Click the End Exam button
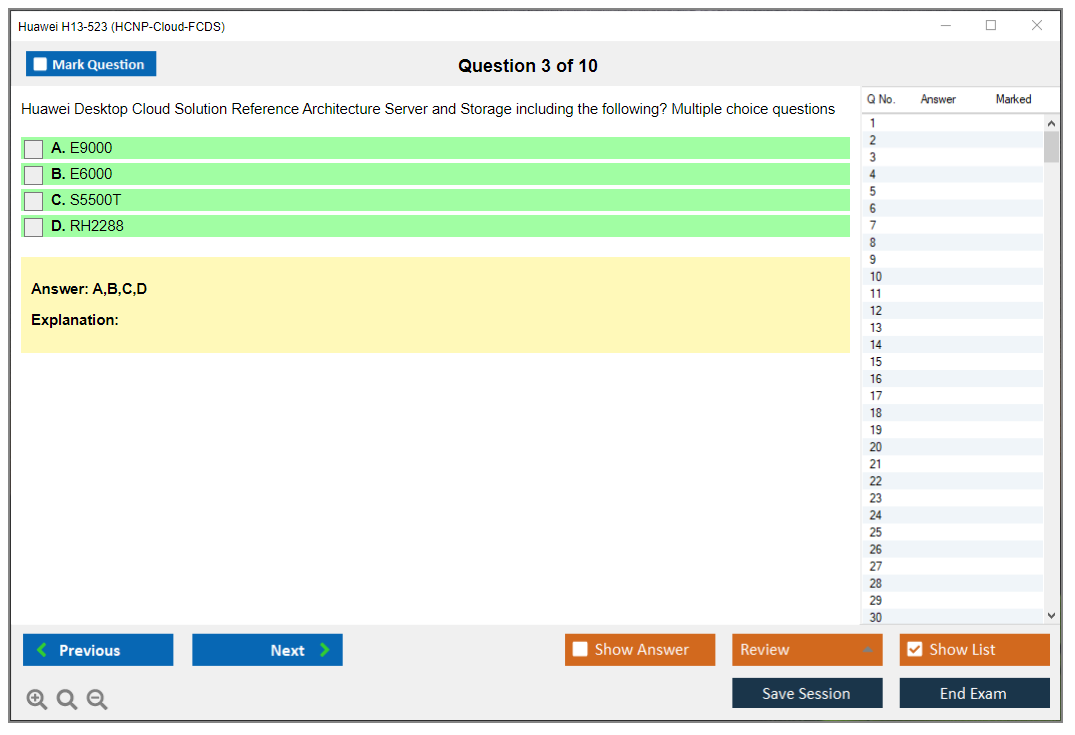 (x=973, y=693)
